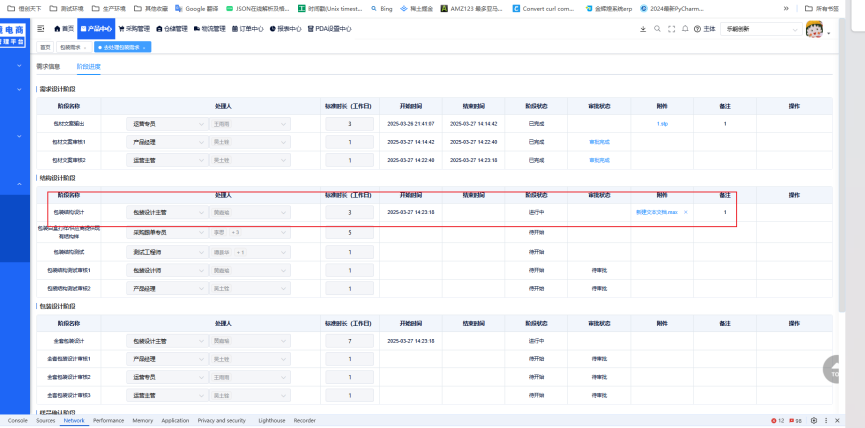Click the fullscreen icon in header
This screenshot has height=428, width=865.
coord(670,29)
